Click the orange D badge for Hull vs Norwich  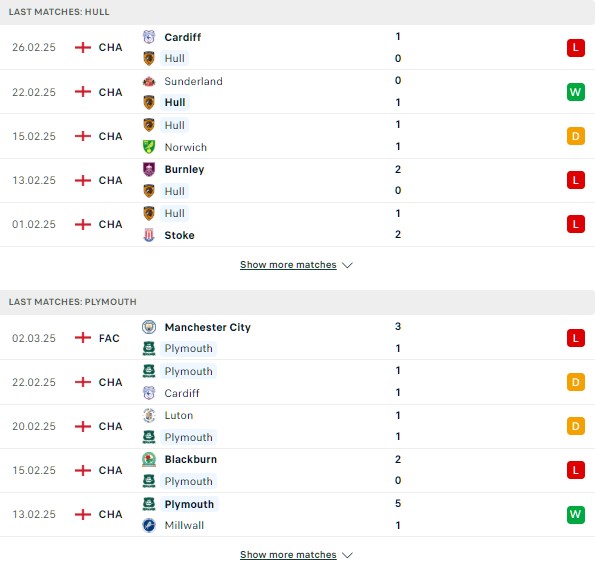point(576,136)
